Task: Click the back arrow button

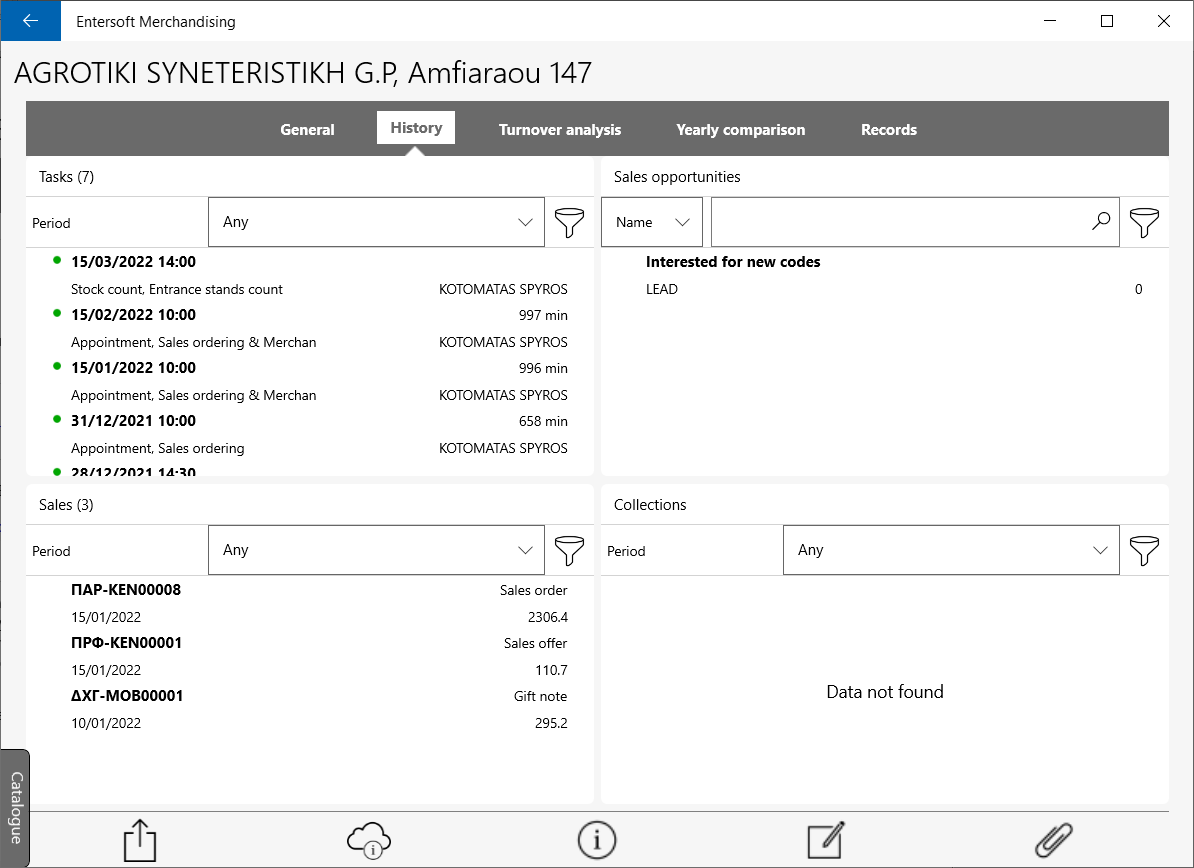Action: coord(30,21)
